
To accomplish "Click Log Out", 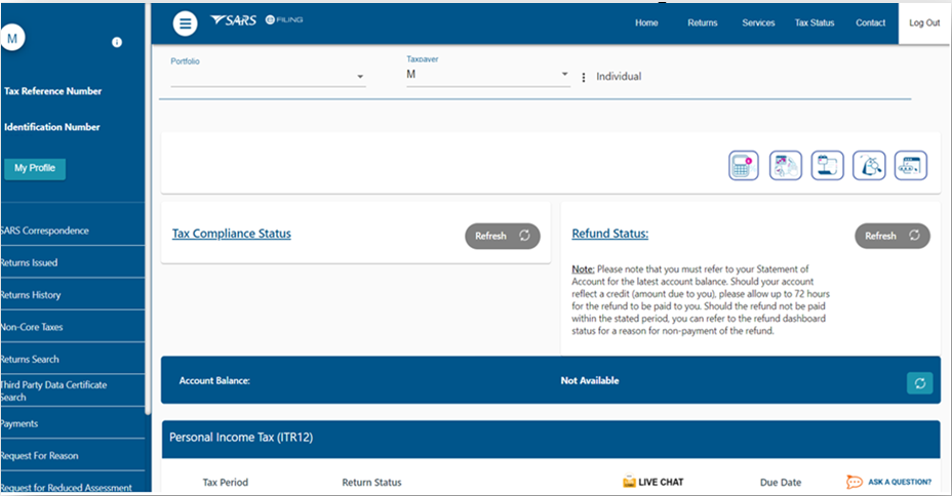I will [924, 23].
